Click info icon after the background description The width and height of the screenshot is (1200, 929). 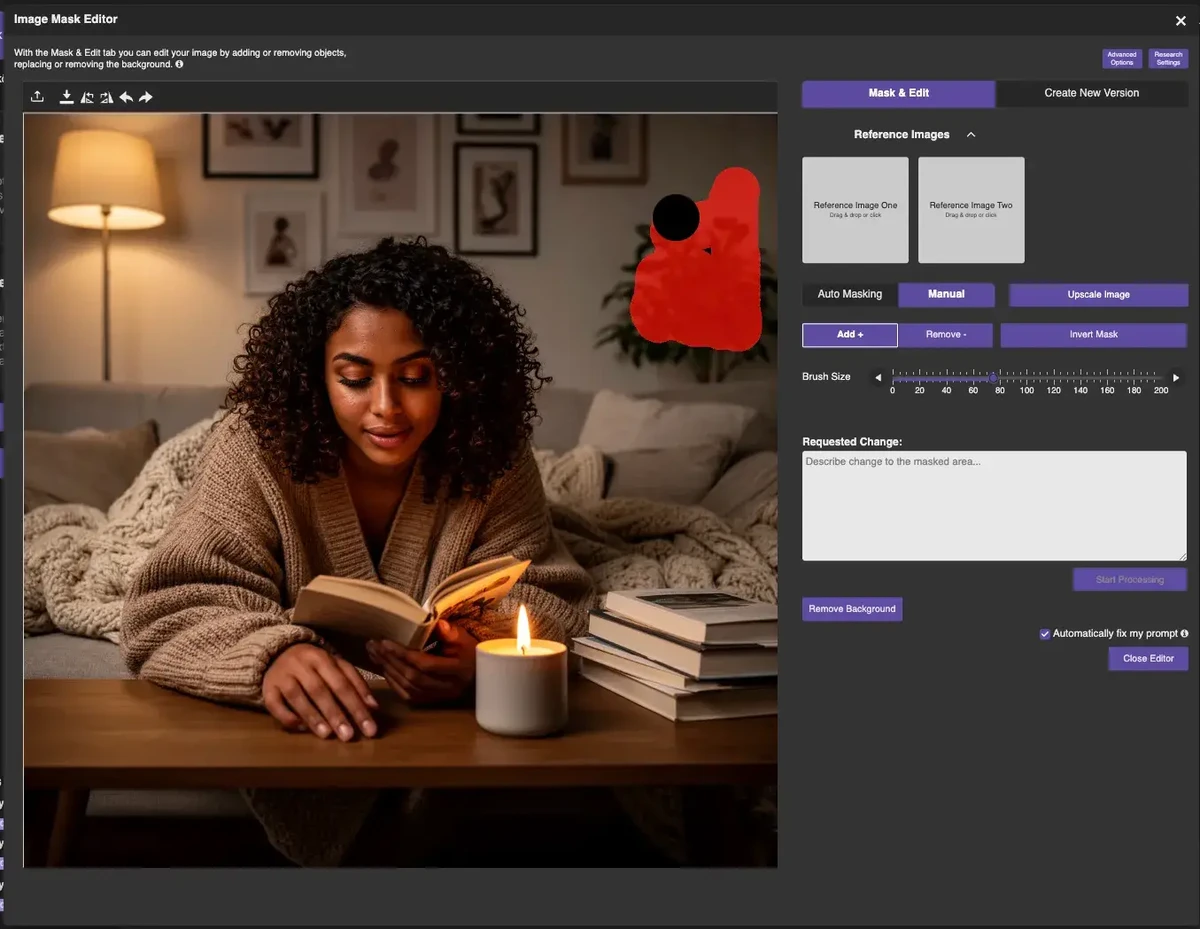coord(179,64)
